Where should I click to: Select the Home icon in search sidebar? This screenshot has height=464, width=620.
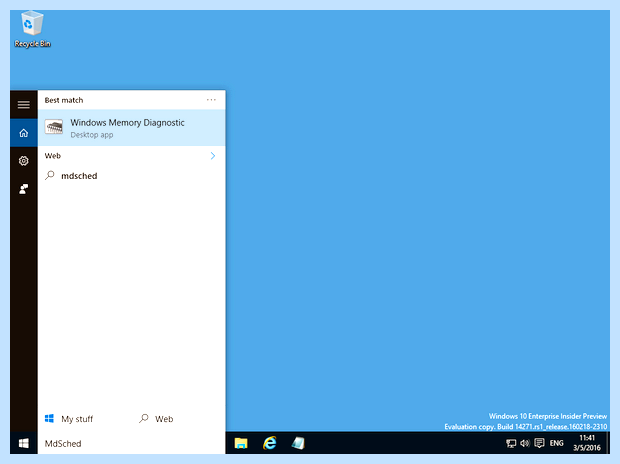[x=24, y=133]
